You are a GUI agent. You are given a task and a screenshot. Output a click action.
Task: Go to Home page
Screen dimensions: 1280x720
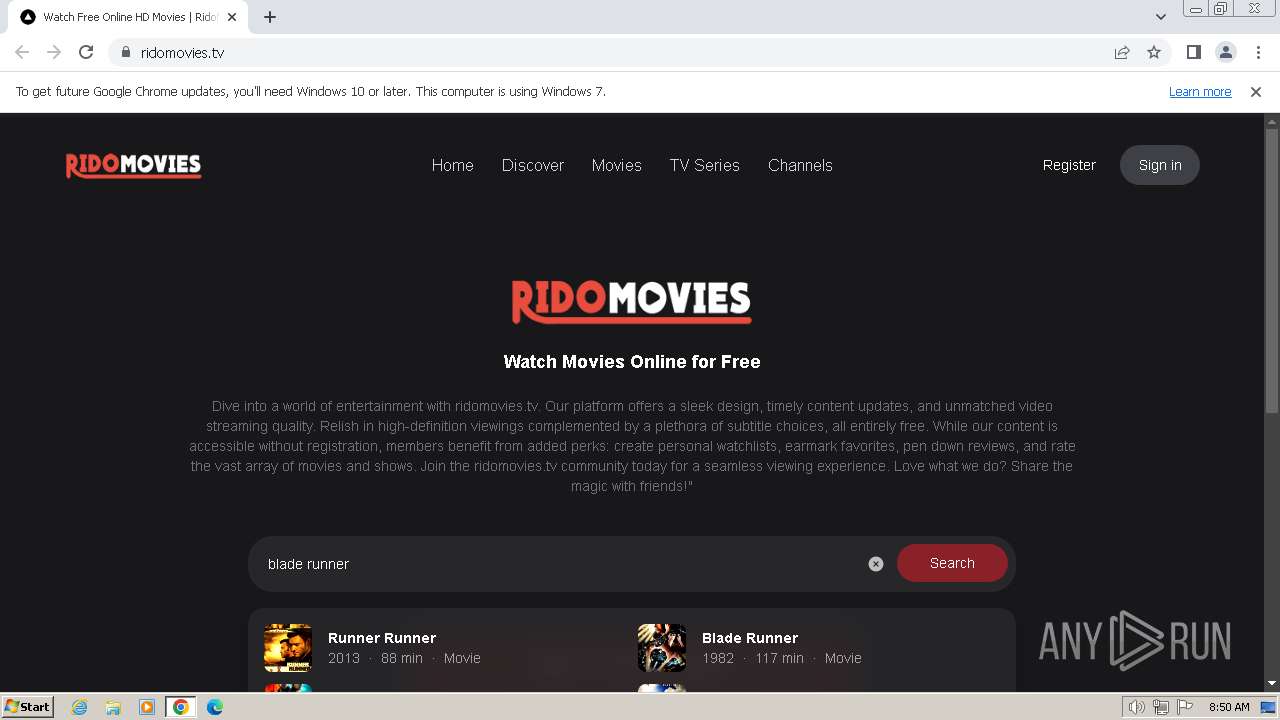click(453, 165)
